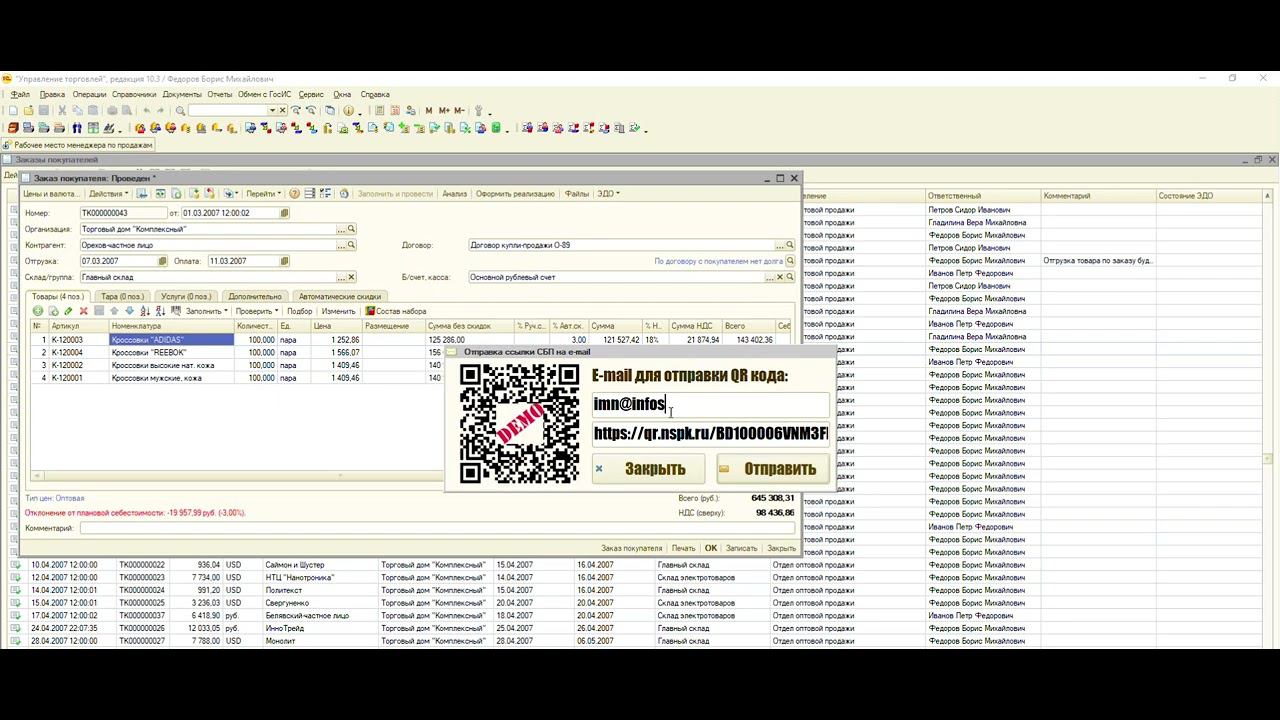Click the Cut scissors icon
1280x720 pixels.
pos(62,111)
